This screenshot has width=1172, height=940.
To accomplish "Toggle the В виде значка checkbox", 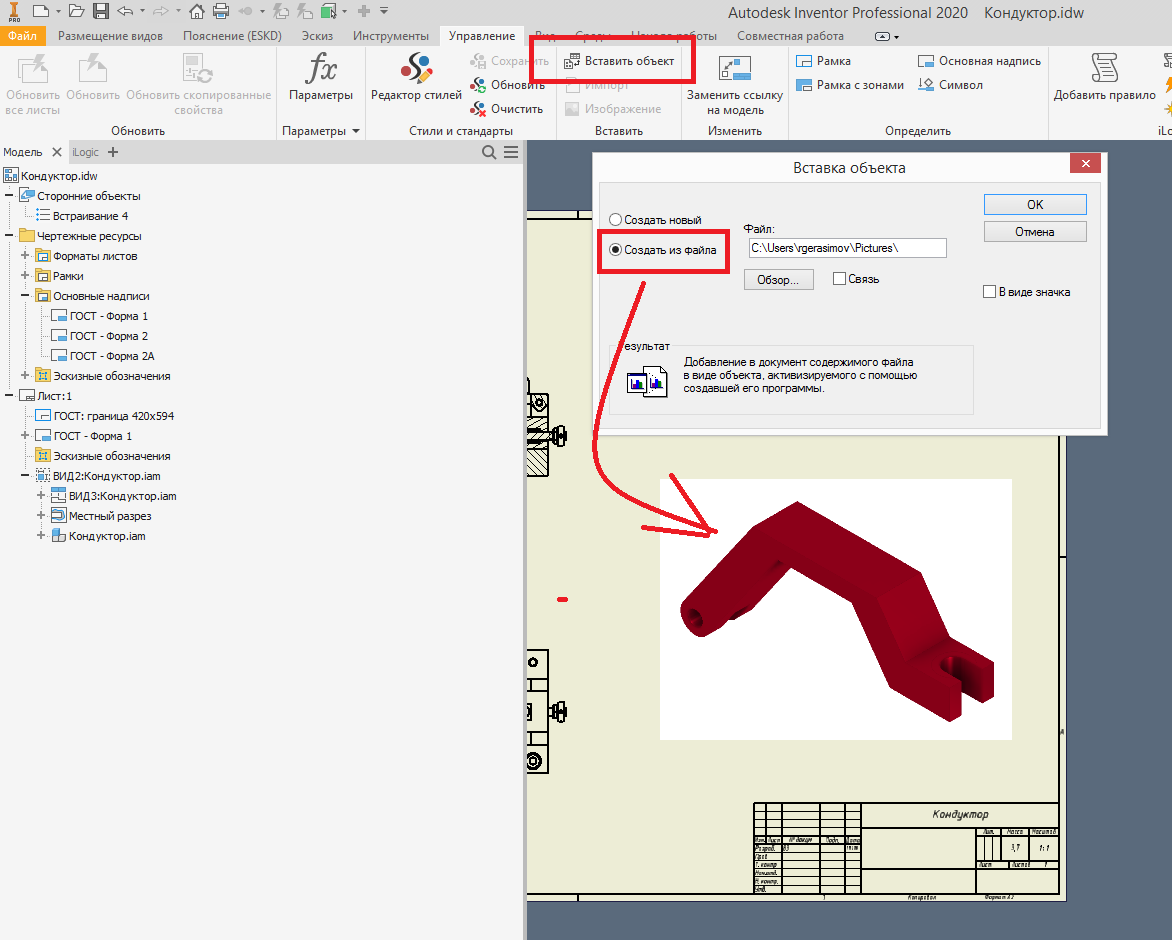I will [990, 291].
